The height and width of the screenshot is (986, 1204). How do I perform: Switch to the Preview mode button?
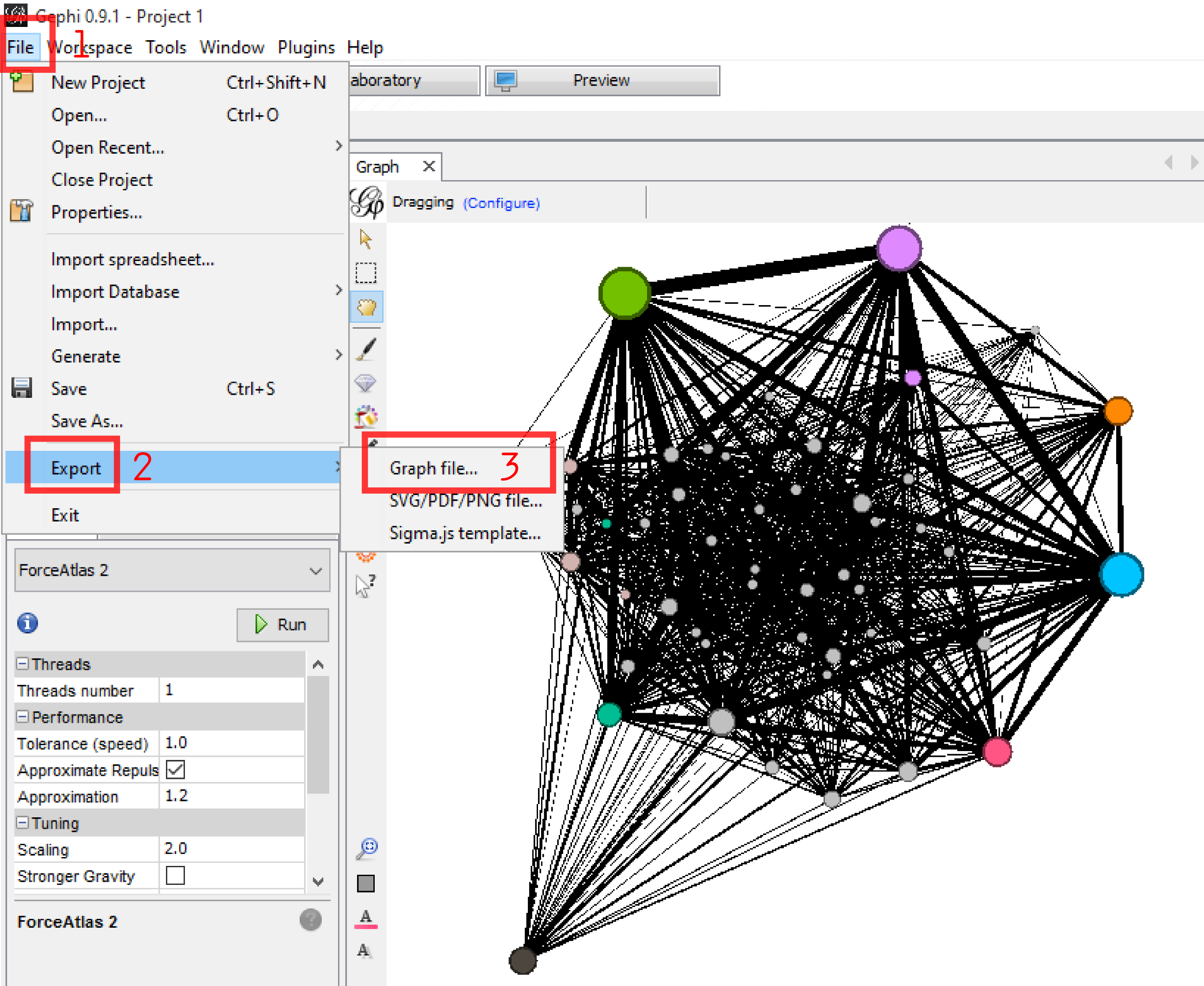click(602, 81)
